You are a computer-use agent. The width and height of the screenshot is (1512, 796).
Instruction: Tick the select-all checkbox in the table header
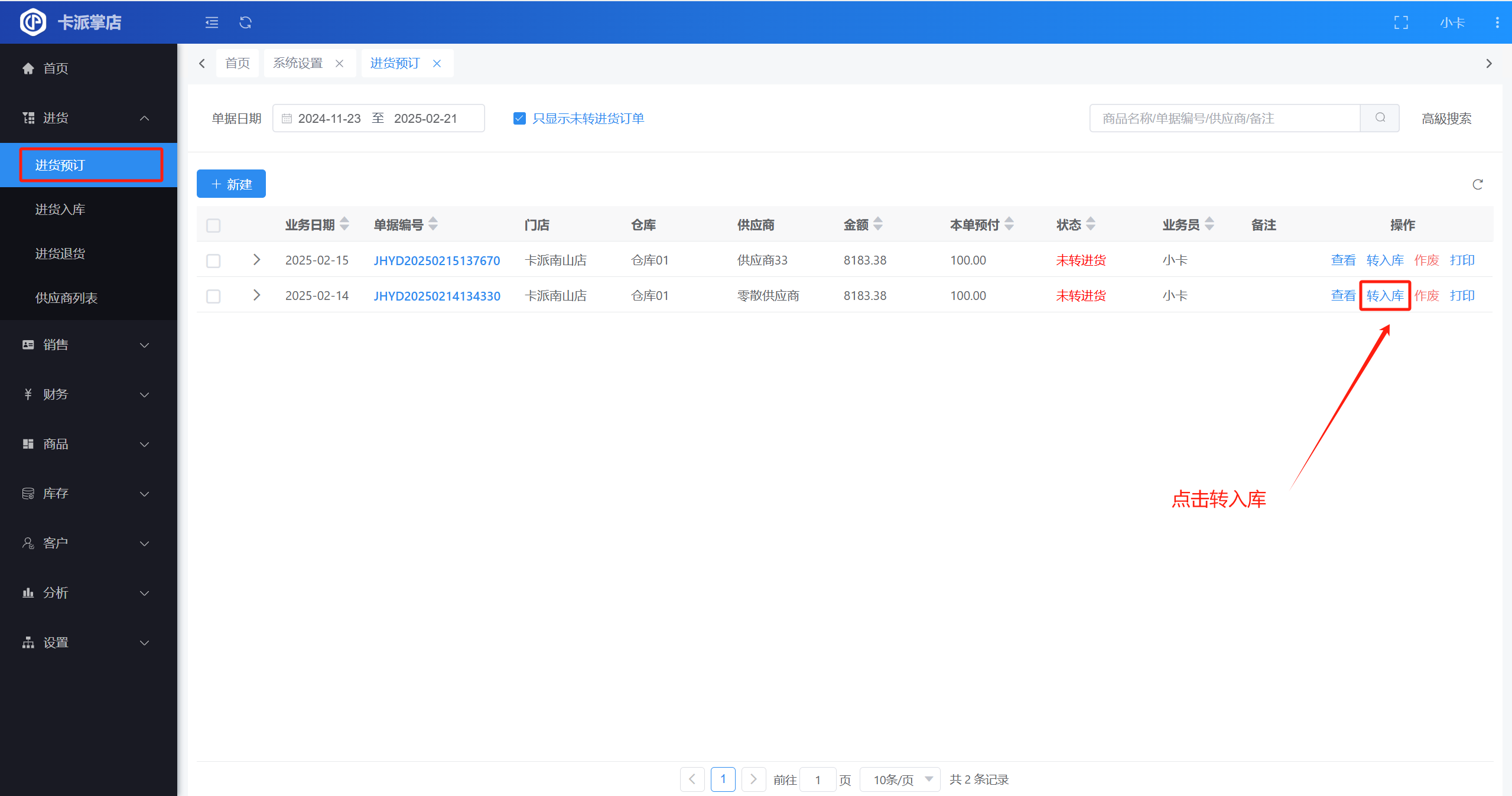[213, 226]
